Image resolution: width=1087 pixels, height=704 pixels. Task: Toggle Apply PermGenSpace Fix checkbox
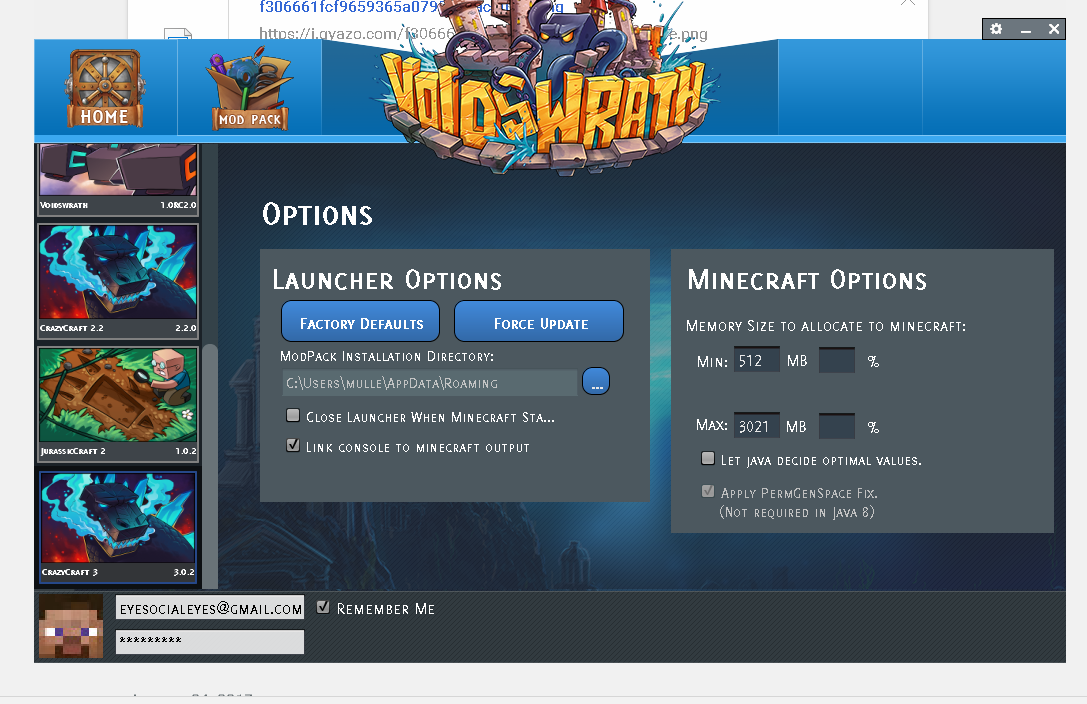click(x=708, y=491)
